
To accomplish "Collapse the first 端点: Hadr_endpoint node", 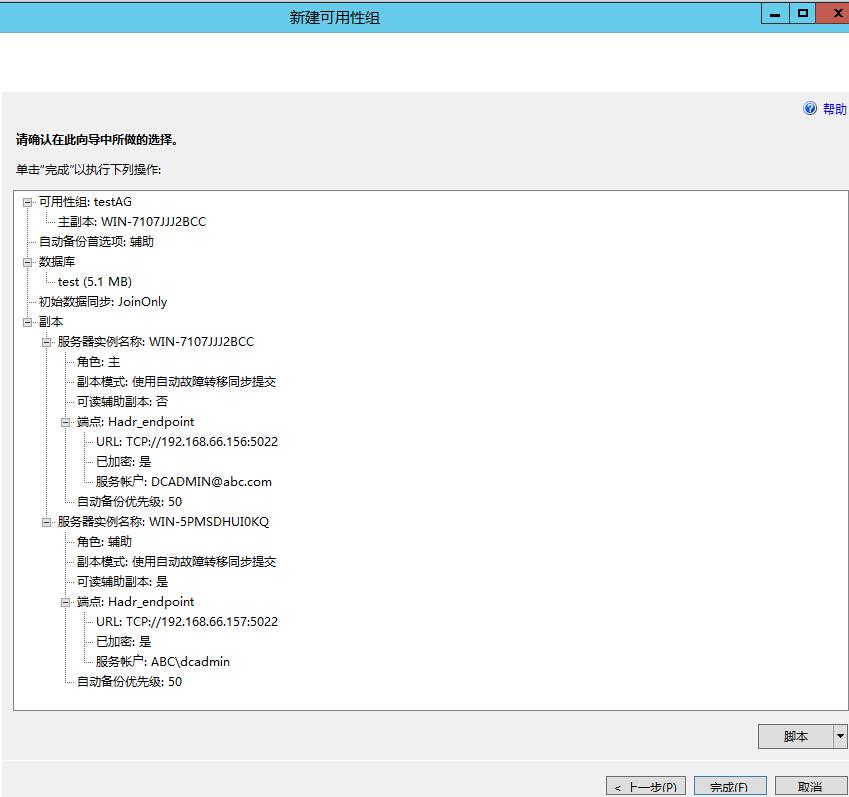I will [64, 422].
